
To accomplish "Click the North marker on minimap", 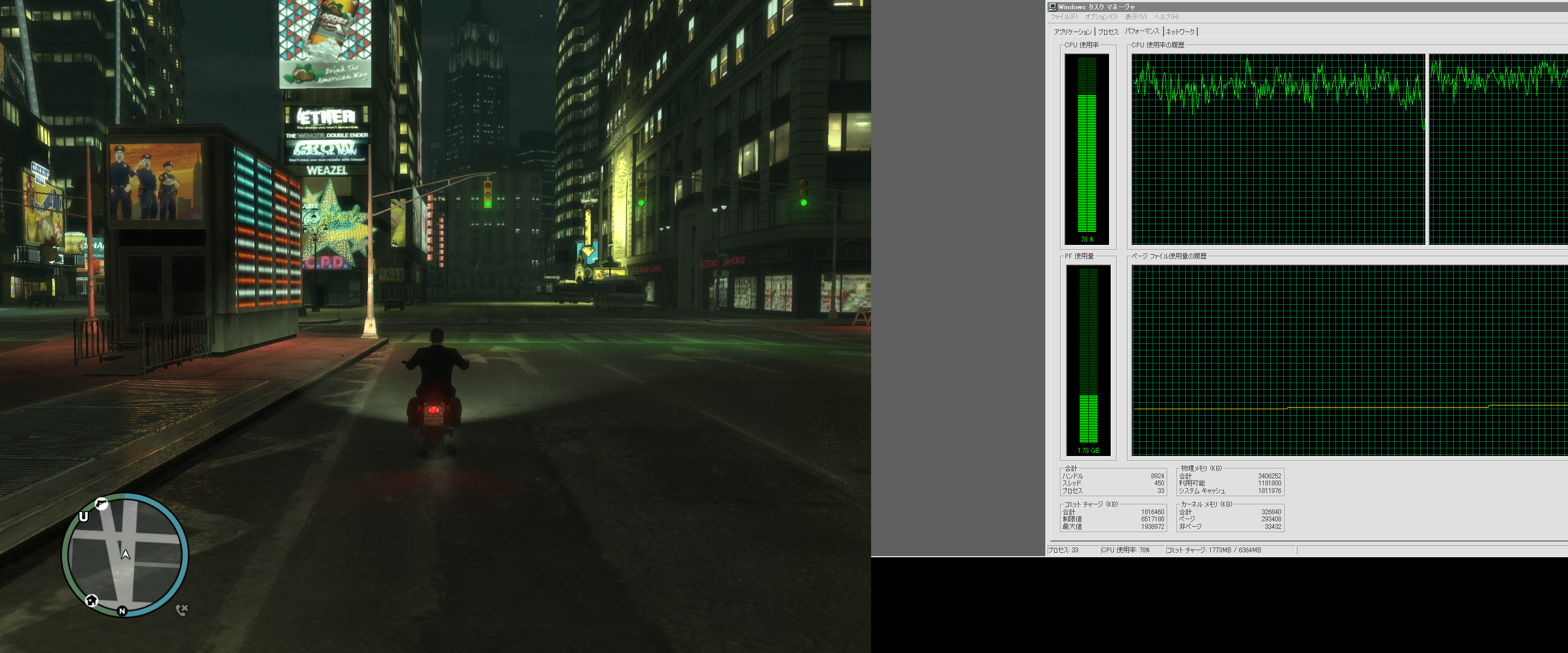I will click(122, 611).
